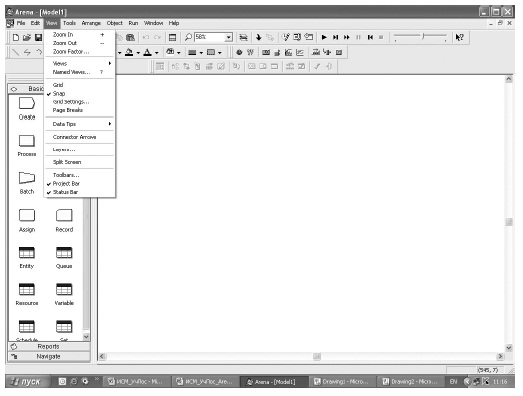523x396 pixels.
Task: Select the Process module in Basic panel
Action: [x=27, y=145]
